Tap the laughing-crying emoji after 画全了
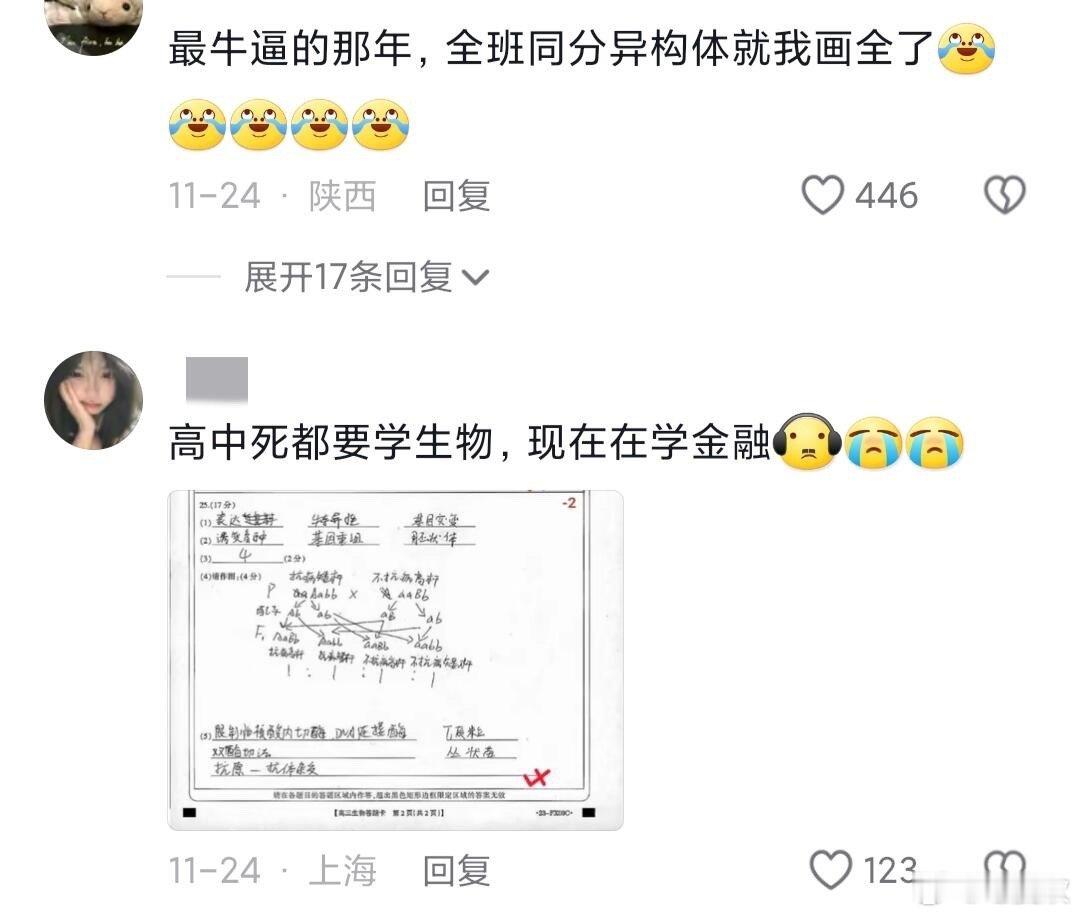 point(966,48)
